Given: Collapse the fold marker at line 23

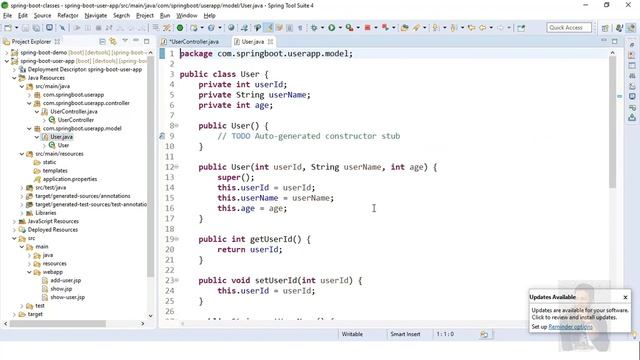Looking at the screenshot, I should click(x=177, y=280).
